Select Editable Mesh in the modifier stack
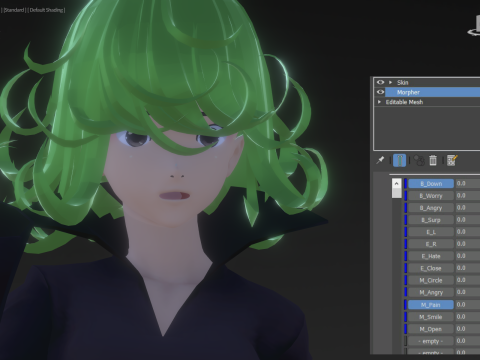Screen dimensions: 480x360 pyautogui.click(x=404, y=102)
